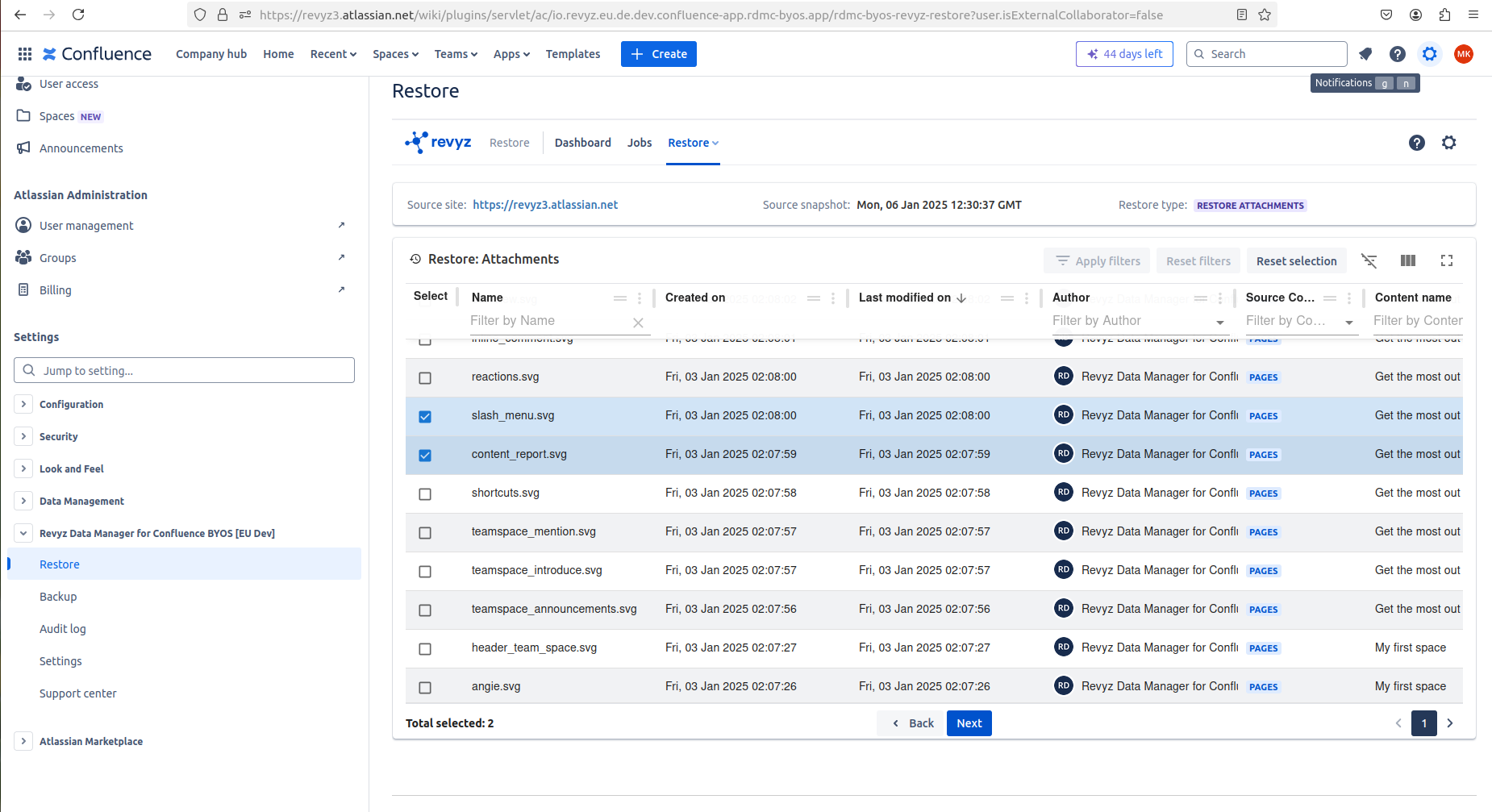This screenshot has height=812, width=1492.
Task: Switch to the revyz Jobs tab
Action: click(640, 143)
